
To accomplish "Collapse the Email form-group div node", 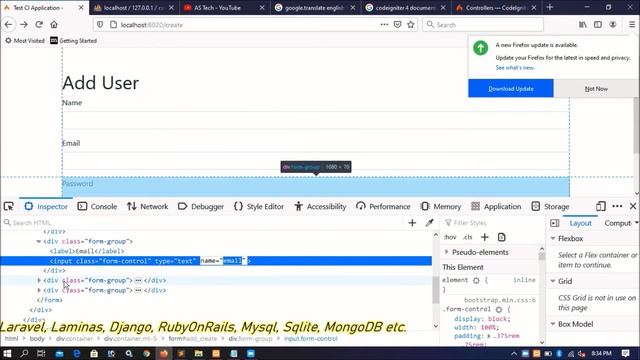I will point(38,241).
